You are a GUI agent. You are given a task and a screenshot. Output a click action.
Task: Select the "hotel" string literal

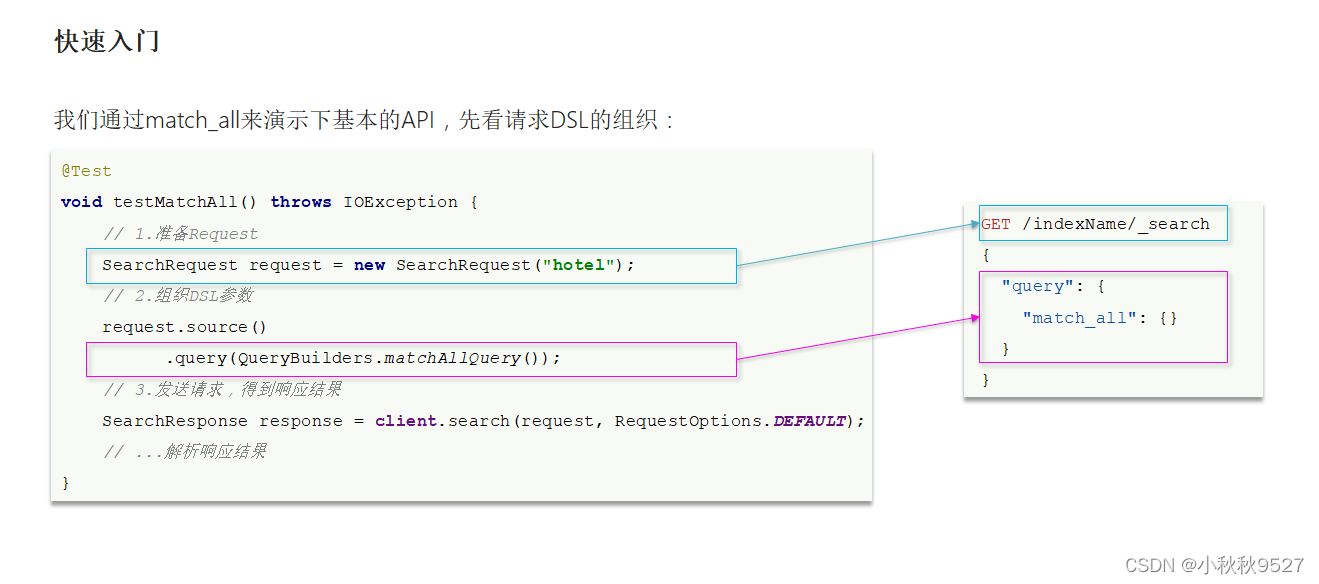click(x=576, y=265)
